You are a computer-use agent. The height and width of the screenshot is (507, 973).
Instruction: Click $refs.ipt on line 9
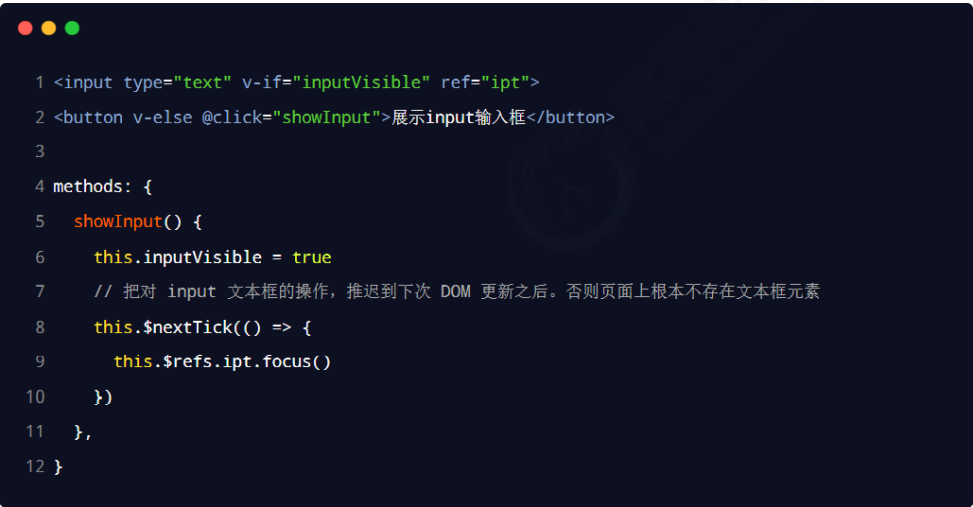(208, 362)
